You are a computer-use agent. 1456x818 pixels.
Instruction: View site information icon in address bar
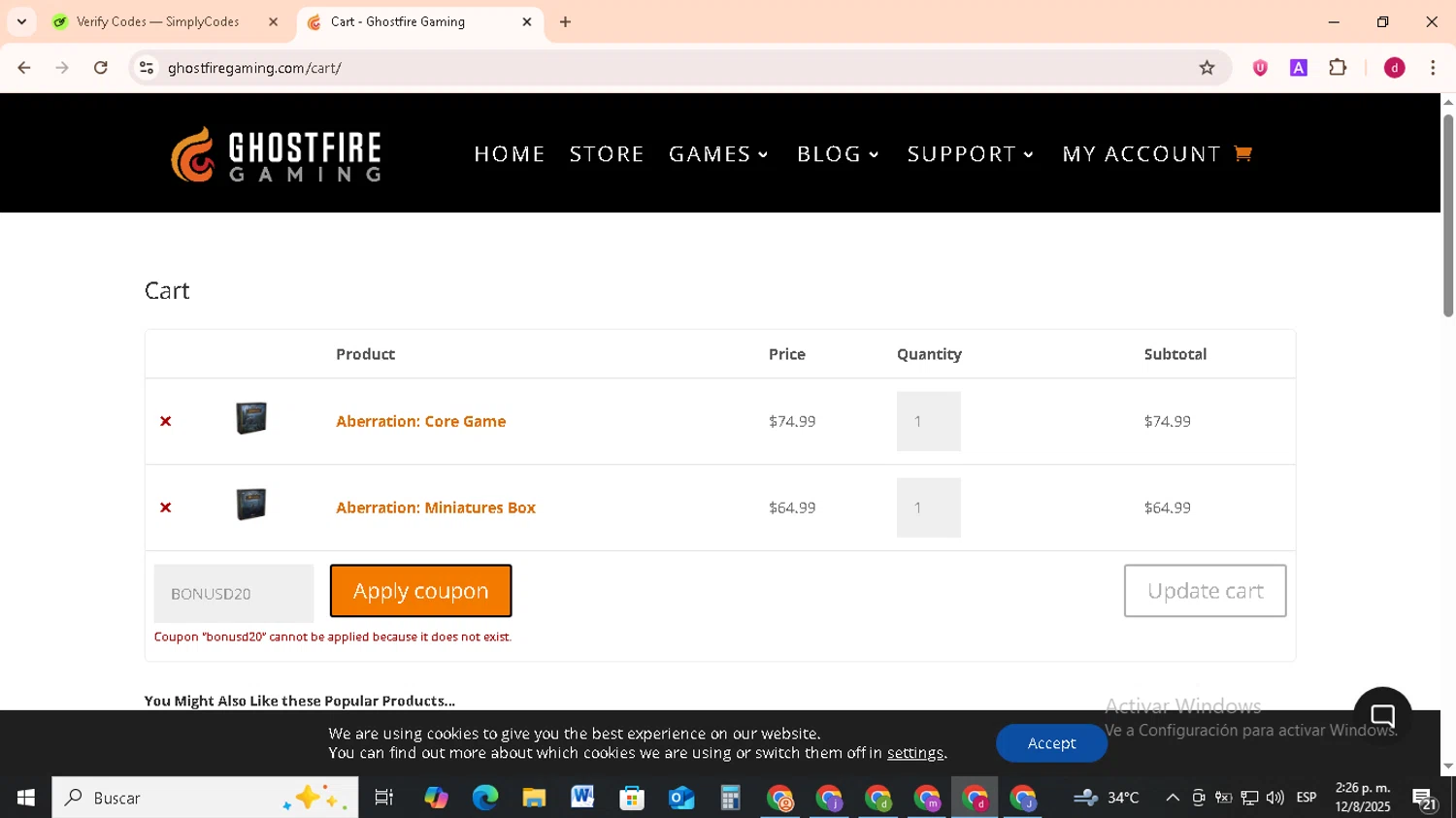(147, 68)
